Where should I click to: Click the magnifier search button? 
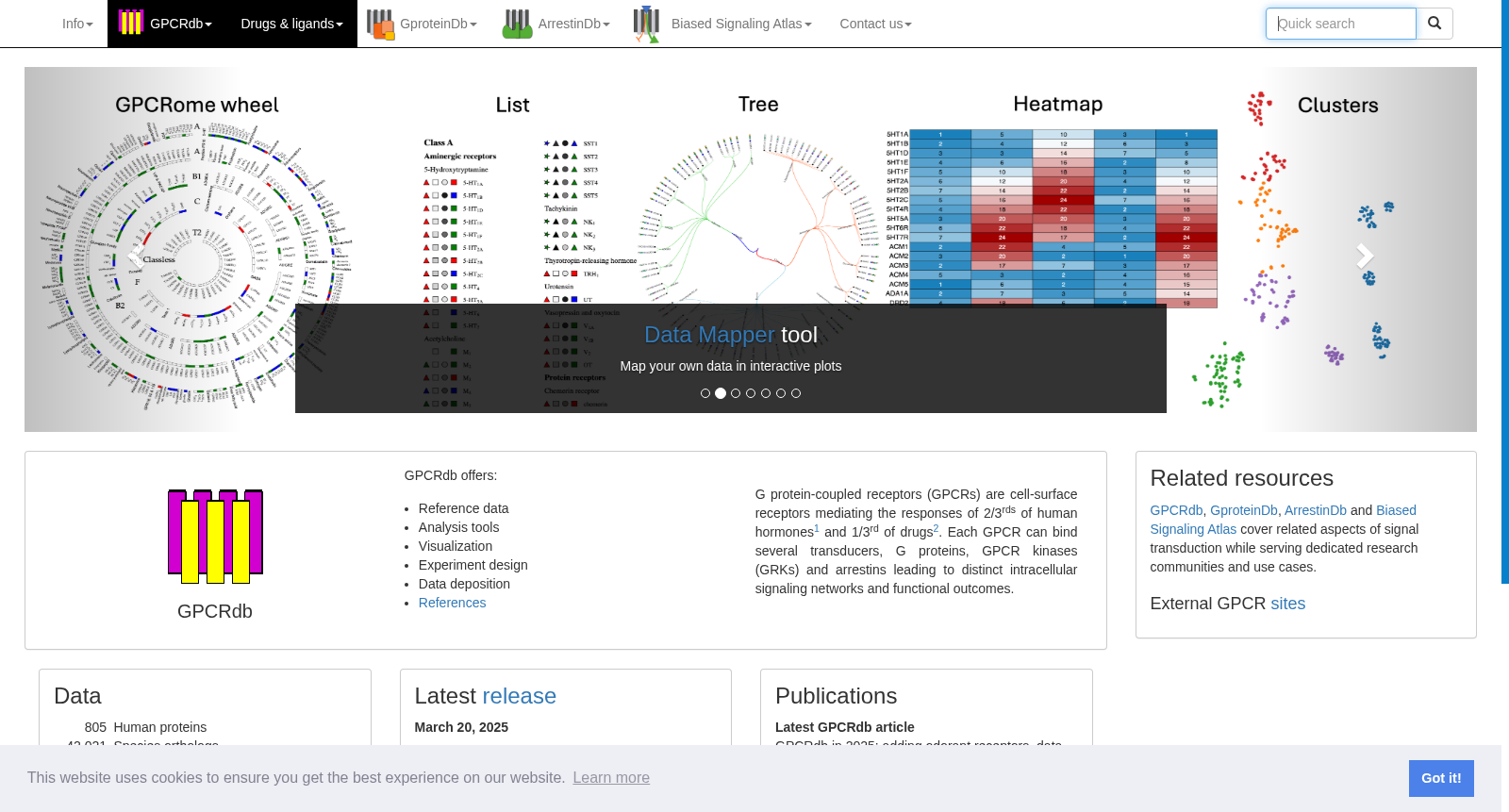[x=1434, y=24]
